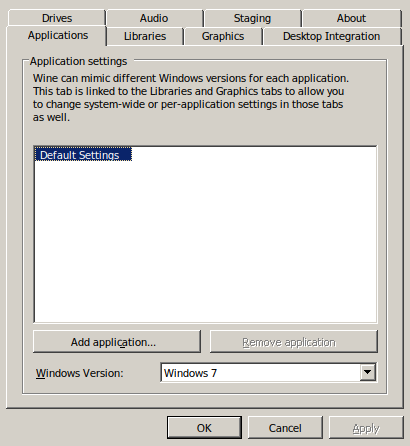Screen dimensions: 410x446
Task: Click the Windows Version label
Action: pyautogui.click(x=80, y=373)
